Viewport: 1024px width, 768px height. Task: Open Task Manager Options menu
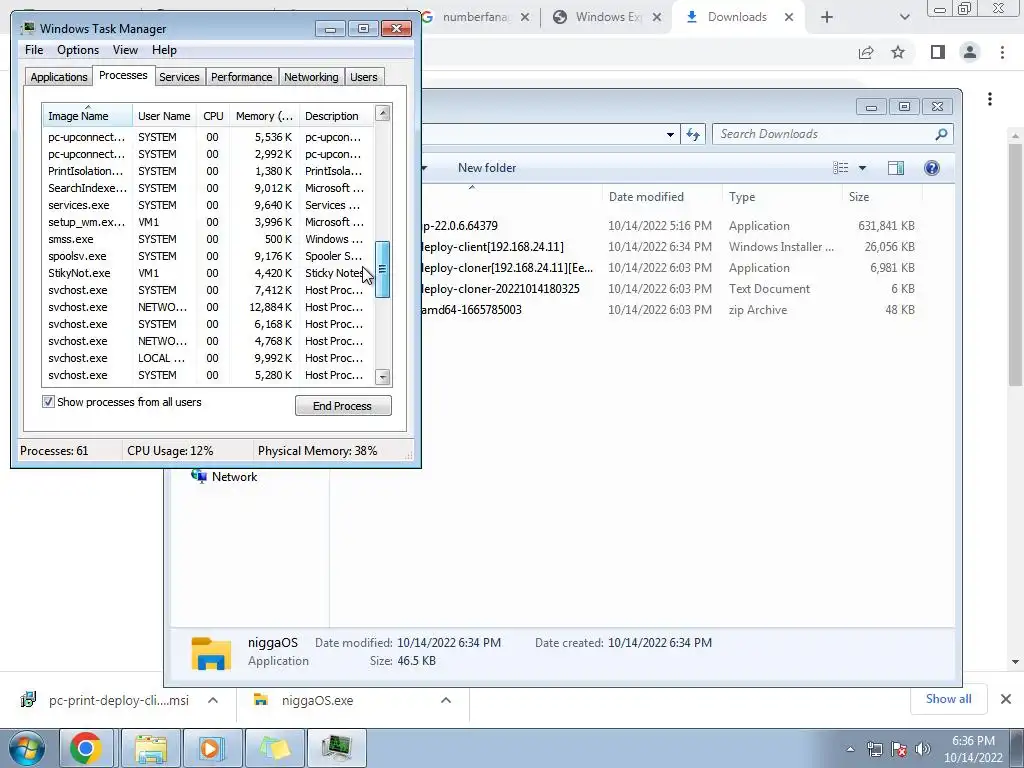point(78,50)
